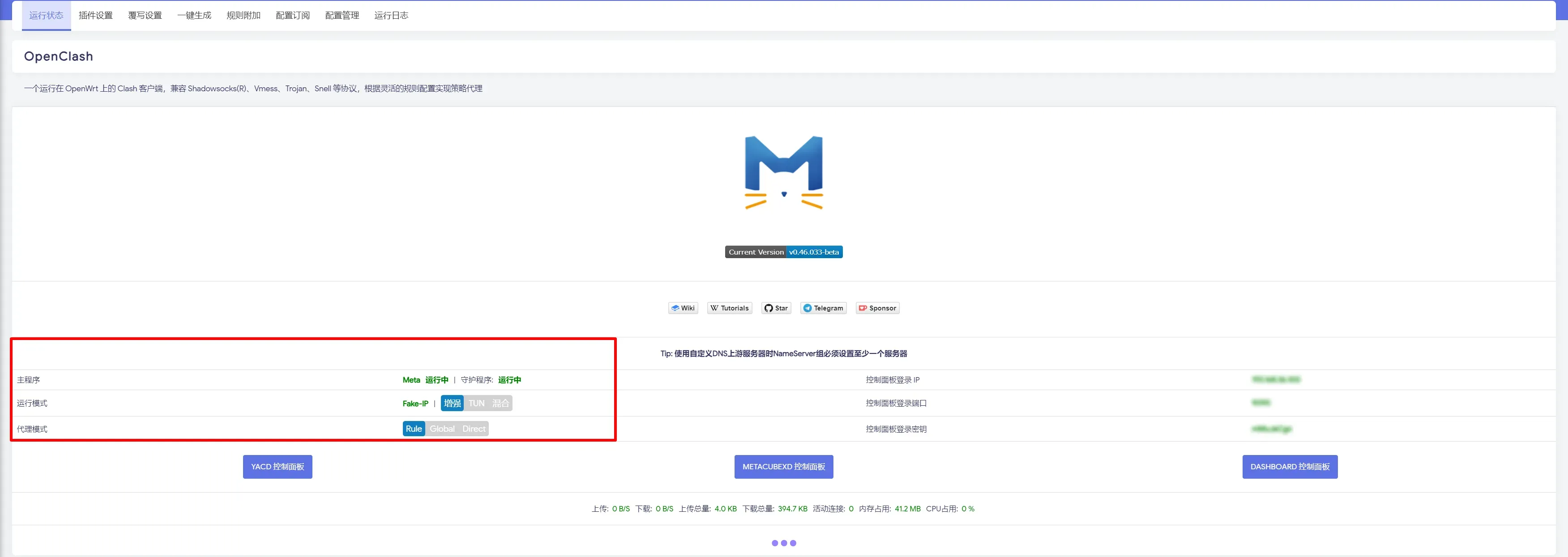Click the CPU占用 0 % value
Screen dimensions: 1568x557
tap(968, 509)
